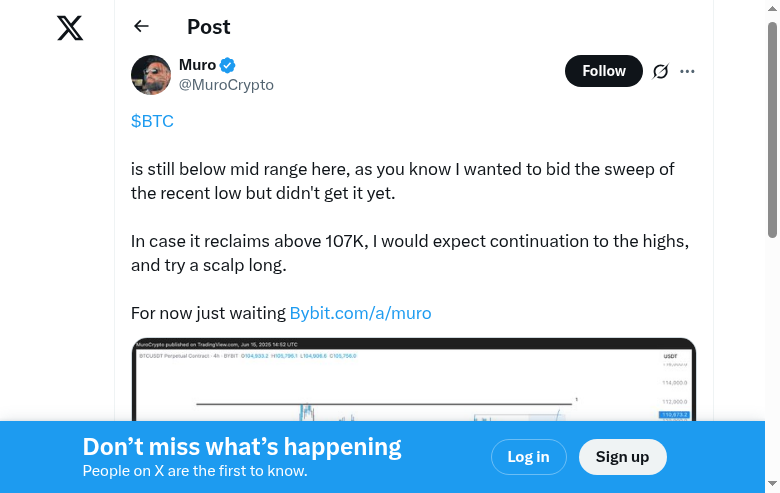The width and height of the screenshot is (780, 493).
Task: Click the Log in button
Action: [528, 457]
